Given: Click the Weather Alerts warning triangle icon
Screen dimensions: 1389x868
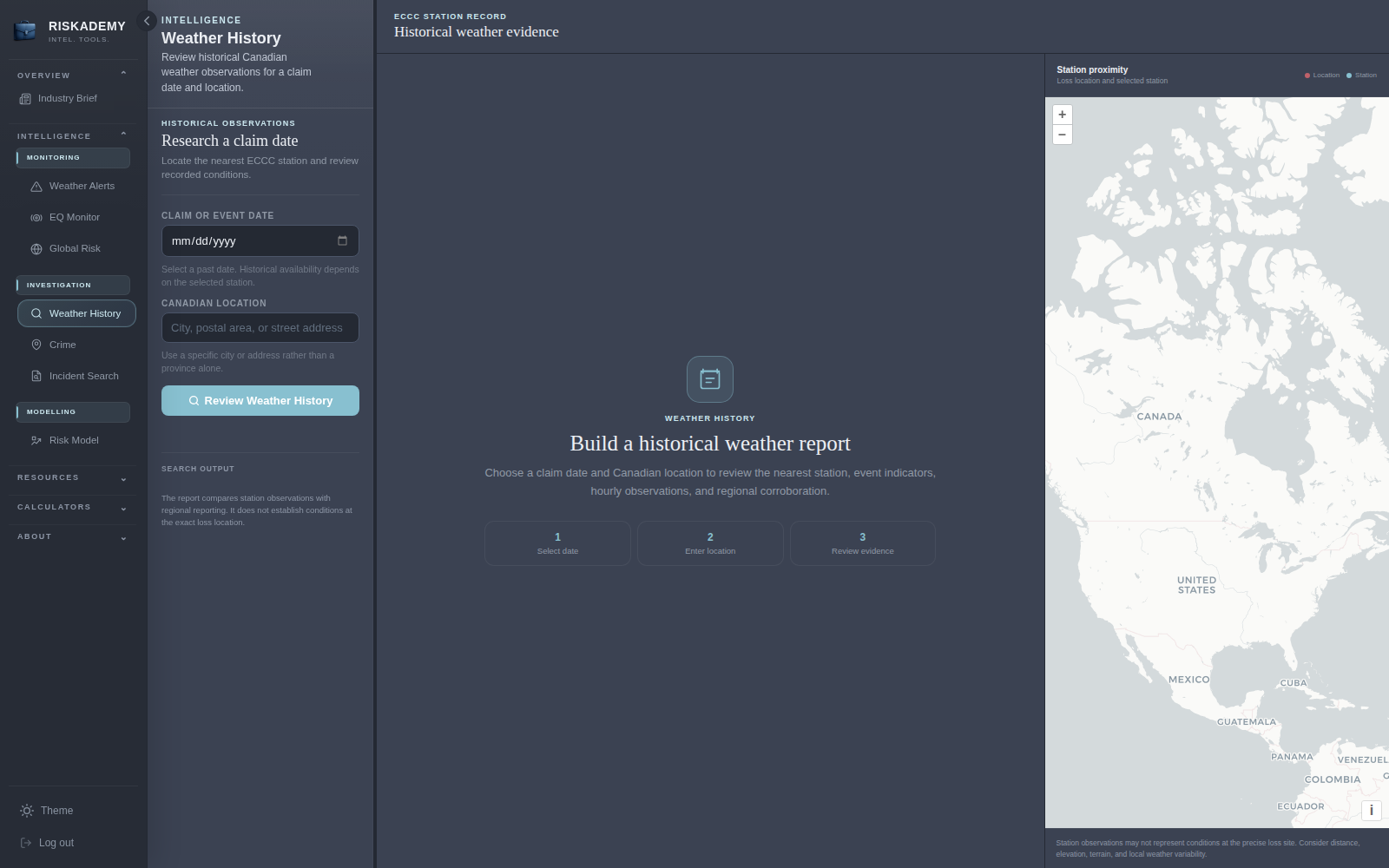Looking at the screenshot, I should (x=36, y=187).
